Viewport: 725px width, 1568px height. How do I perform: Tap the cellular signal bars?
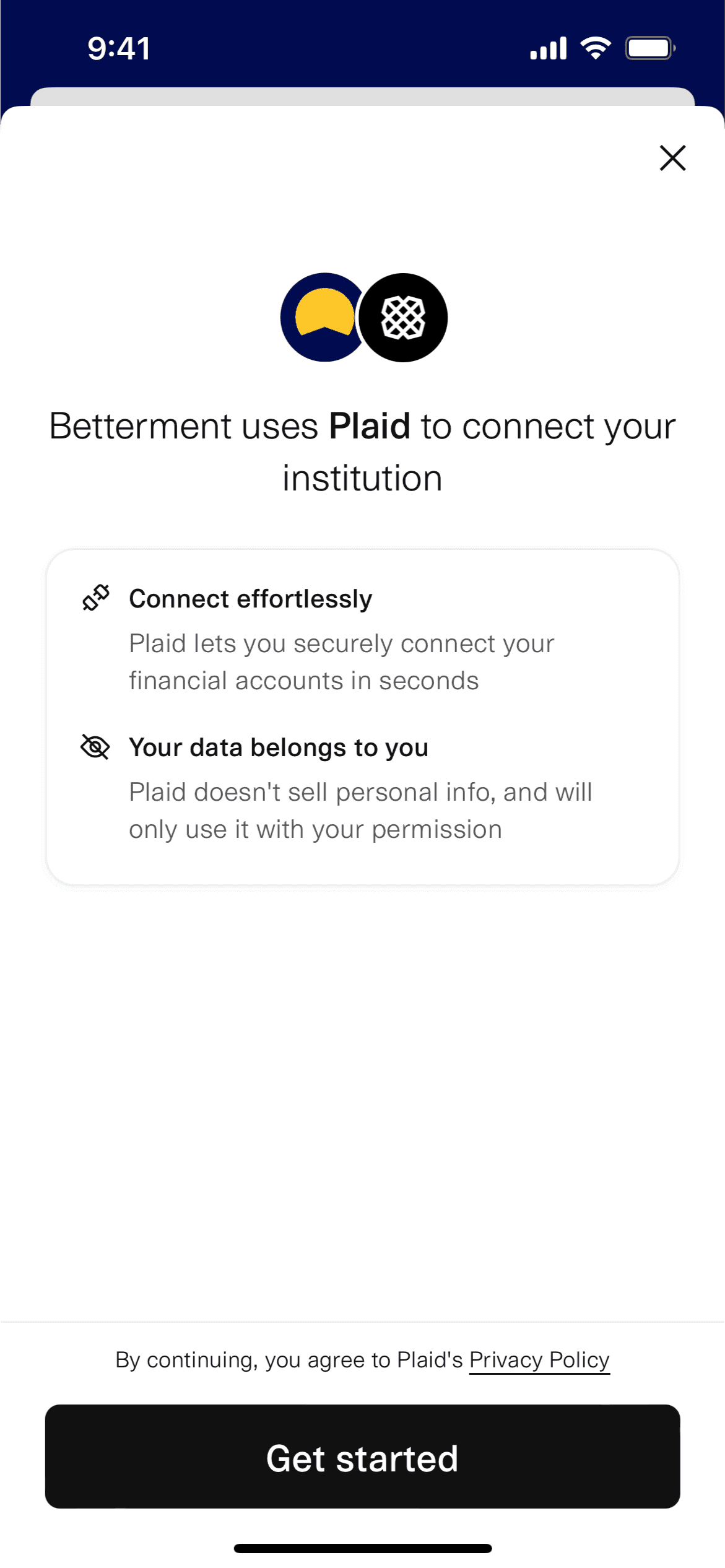(549, 48)
